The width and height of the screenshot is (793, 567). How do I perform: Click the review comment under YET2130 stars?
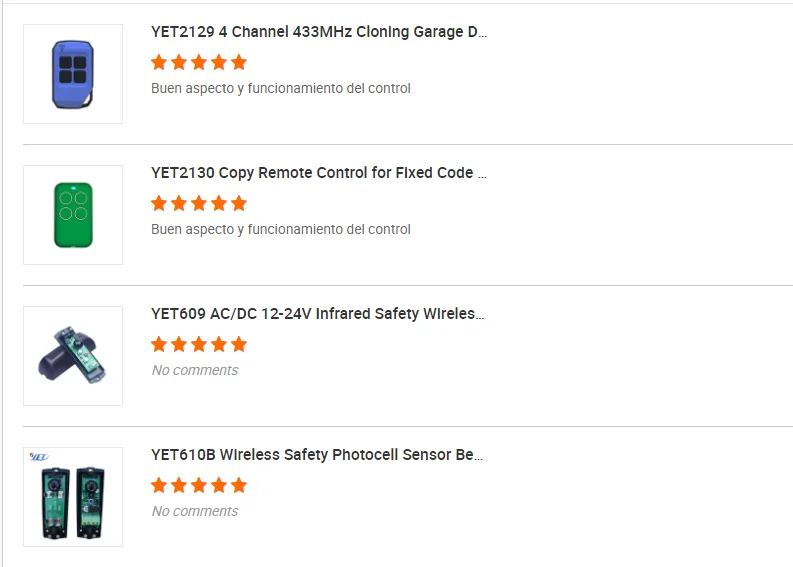coord(281,229)
